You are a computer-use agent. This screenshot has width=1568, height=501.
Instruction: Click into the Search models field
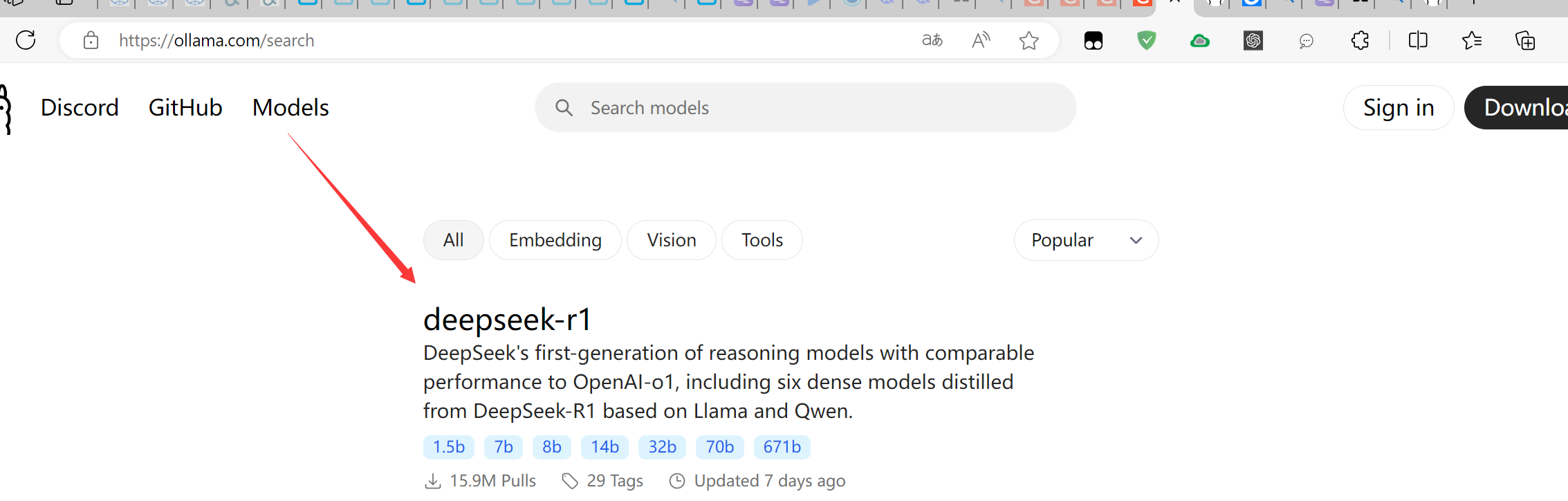[805, 107]
